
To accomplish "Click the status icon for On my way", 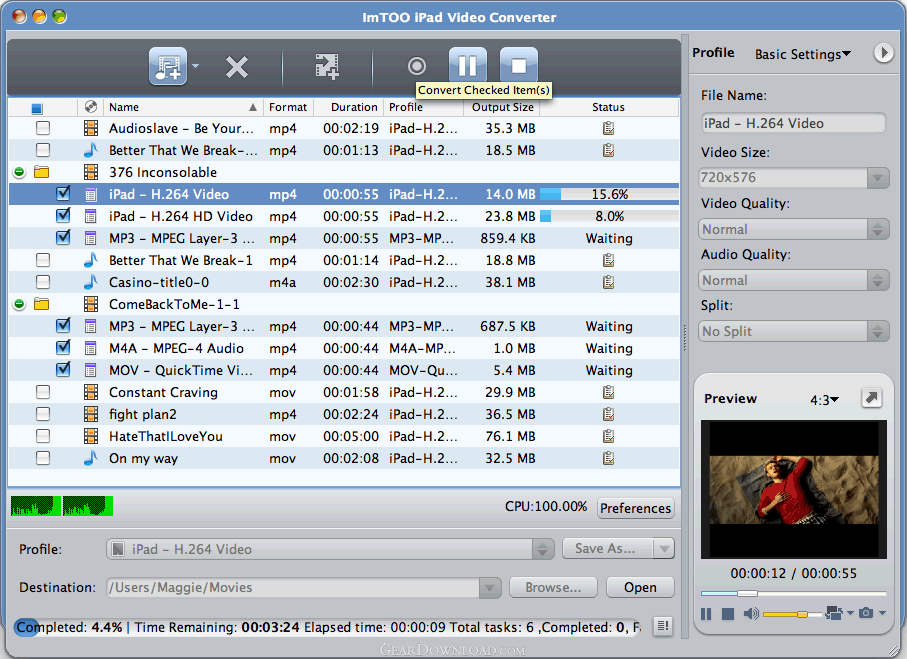I will [x=608, y=458].
